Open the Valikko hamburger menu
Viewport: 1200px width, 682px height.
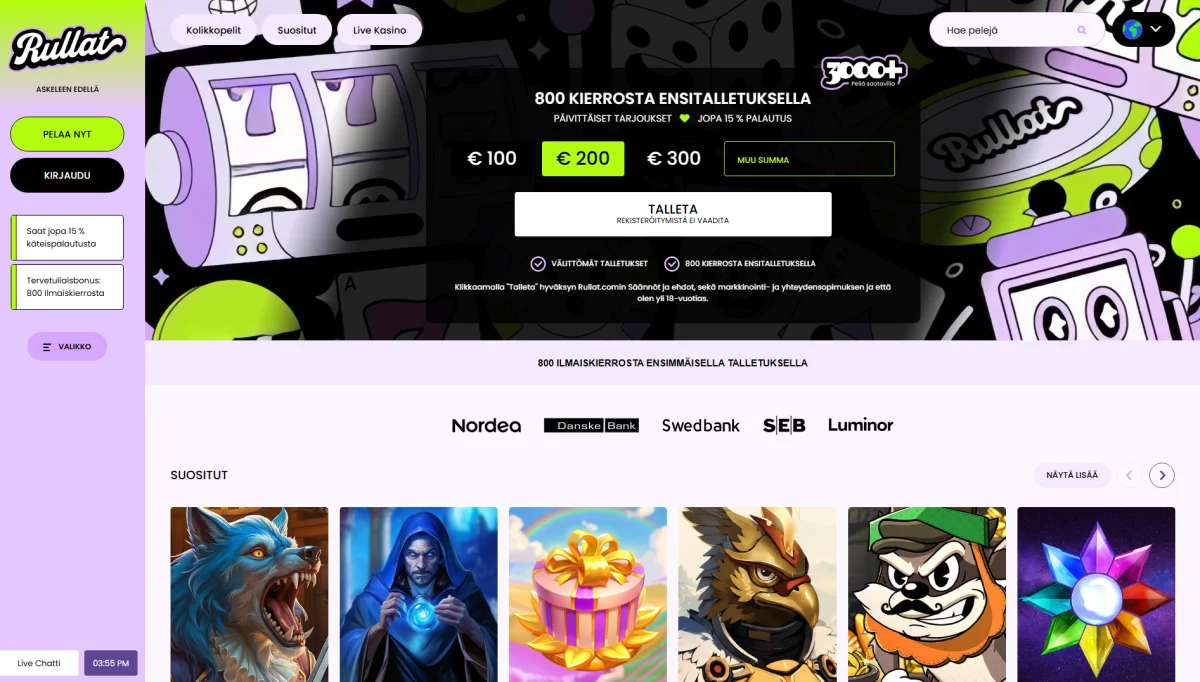coord(67,346)
